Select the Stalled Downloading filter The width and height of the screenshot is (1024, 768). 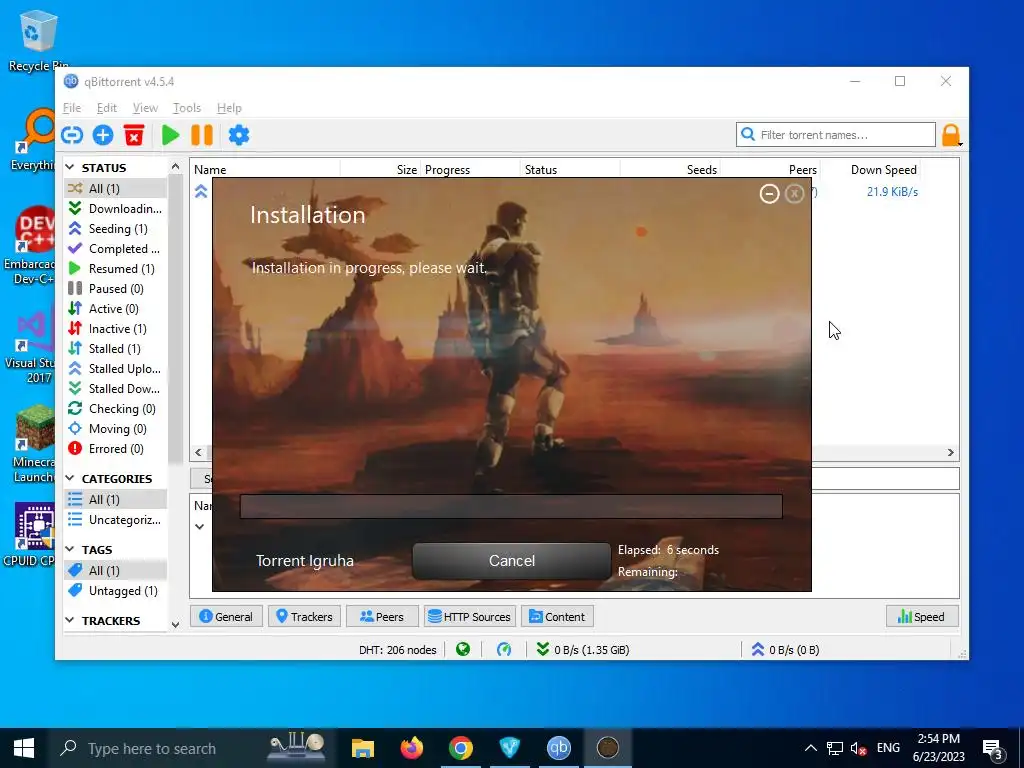(116, 389)
